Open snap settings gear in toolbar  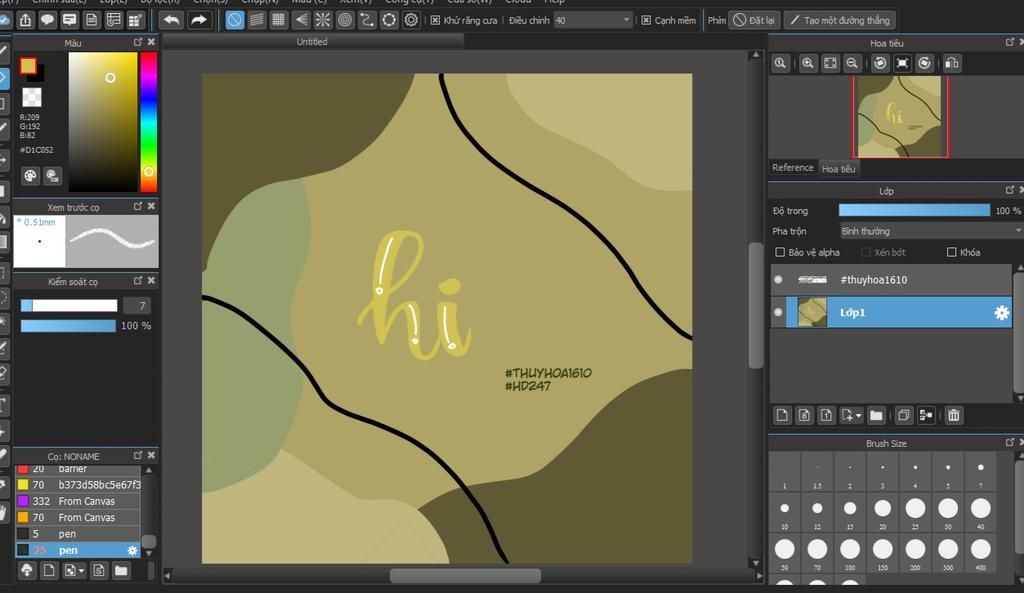[x=411, y=20]
